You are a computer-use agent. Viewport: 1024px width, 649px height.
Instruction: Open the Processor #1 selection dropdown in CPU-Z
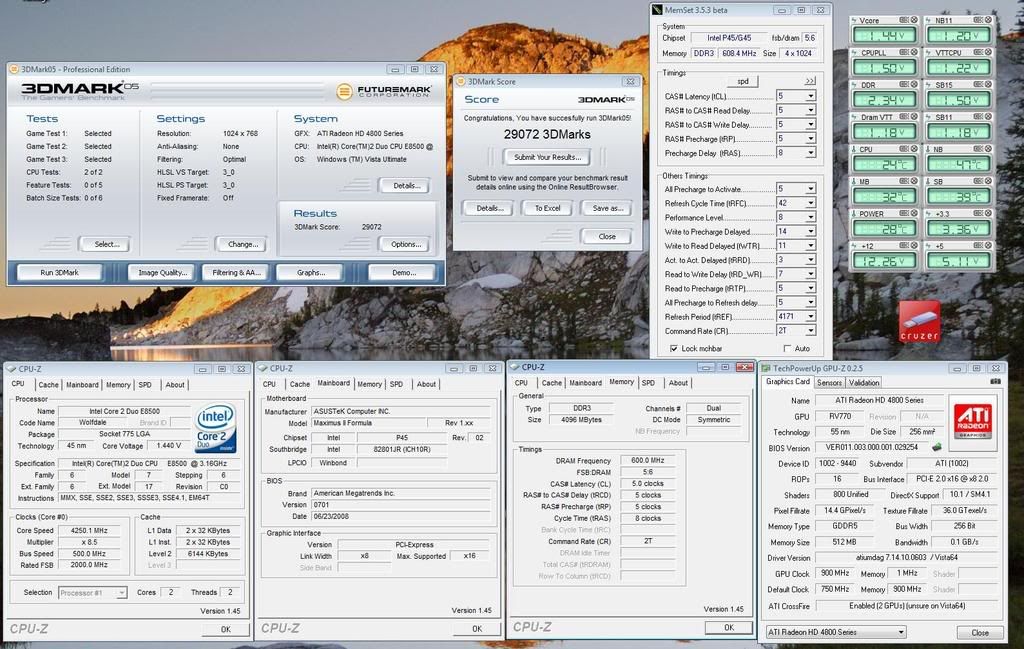click(x=121, y=593)
